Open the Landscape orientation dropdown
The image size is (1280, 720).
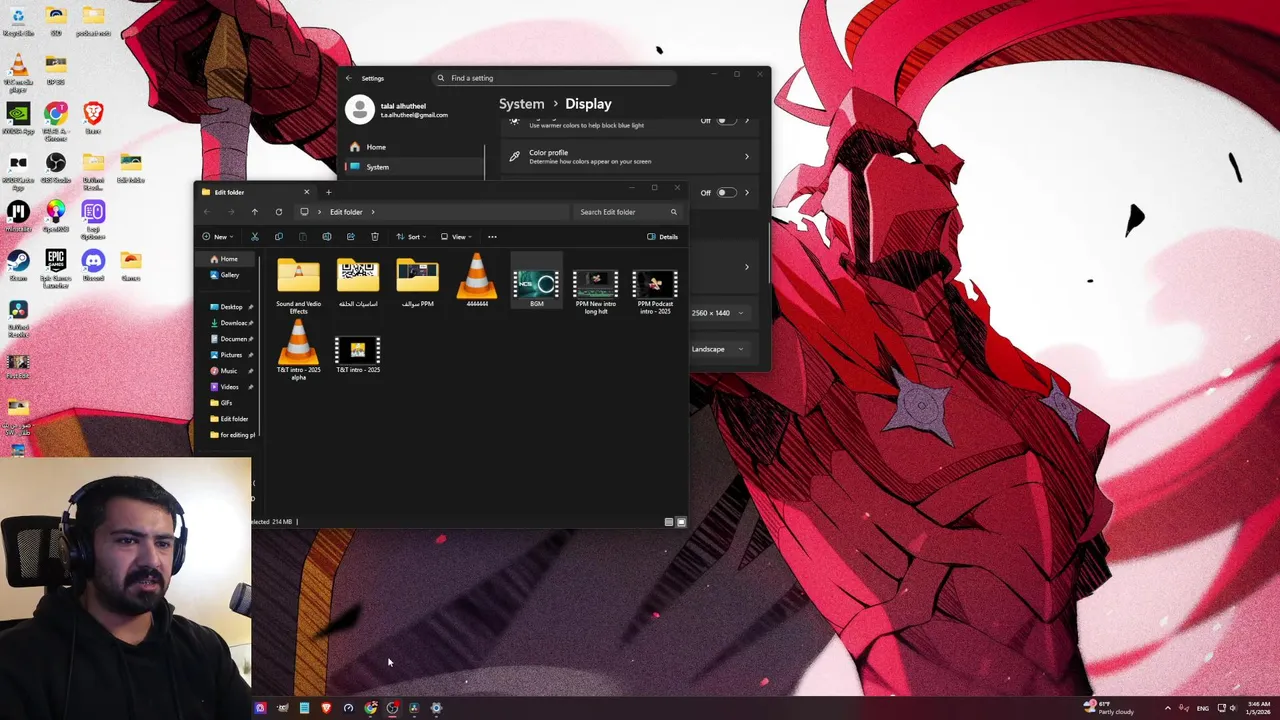[718, 349]
